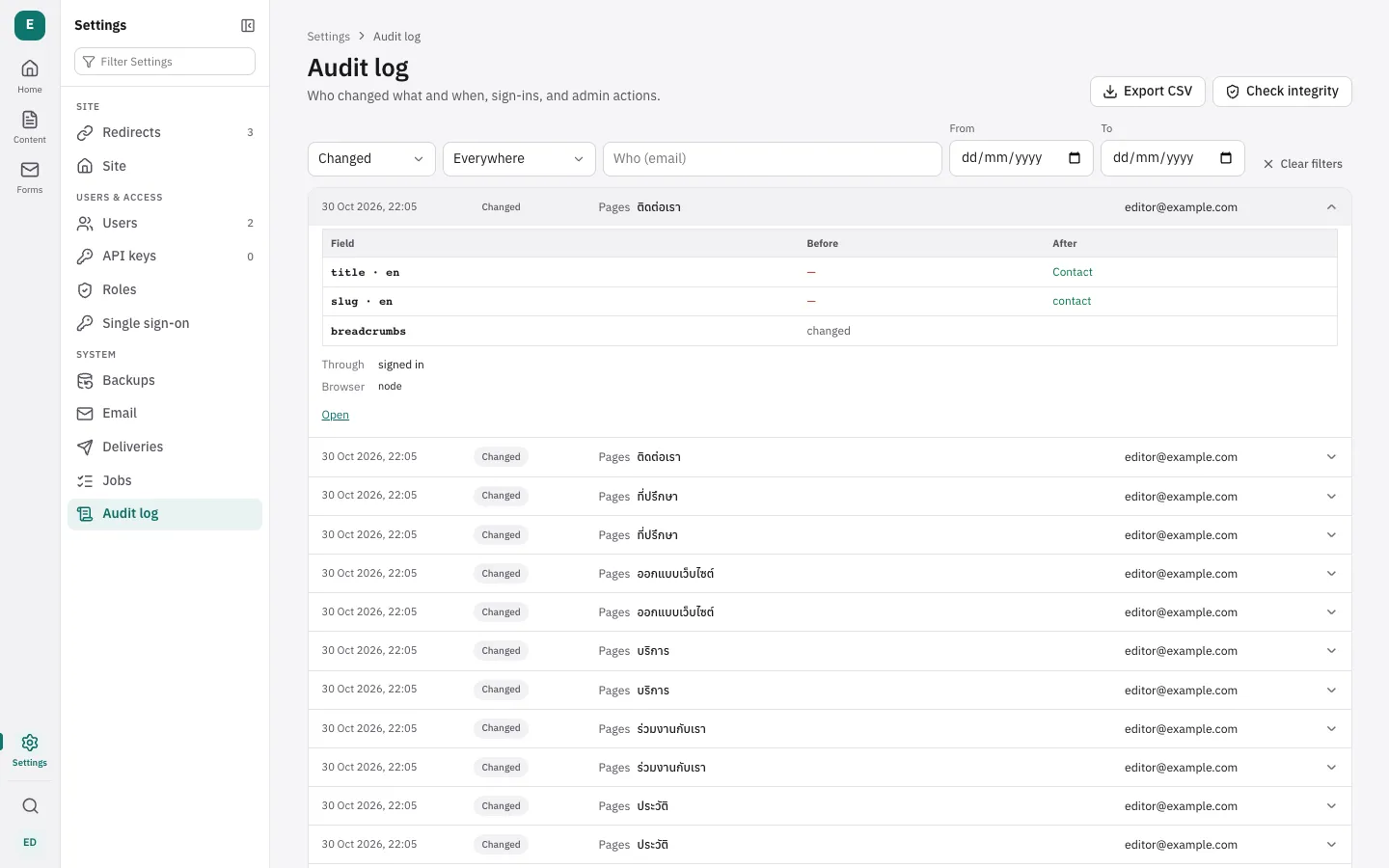Image resolution: width=1389 pixels, height=868 pixels.
Task: Click Clear filters
Action: click(1303, 164)
